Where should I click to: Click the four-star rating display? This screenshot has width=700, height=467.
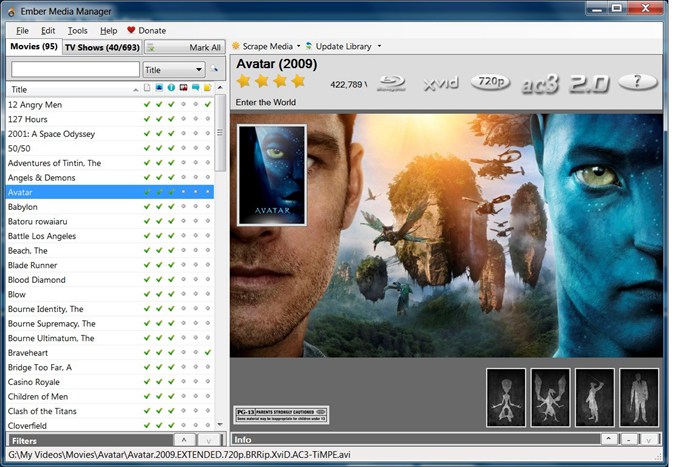(271, 81)
